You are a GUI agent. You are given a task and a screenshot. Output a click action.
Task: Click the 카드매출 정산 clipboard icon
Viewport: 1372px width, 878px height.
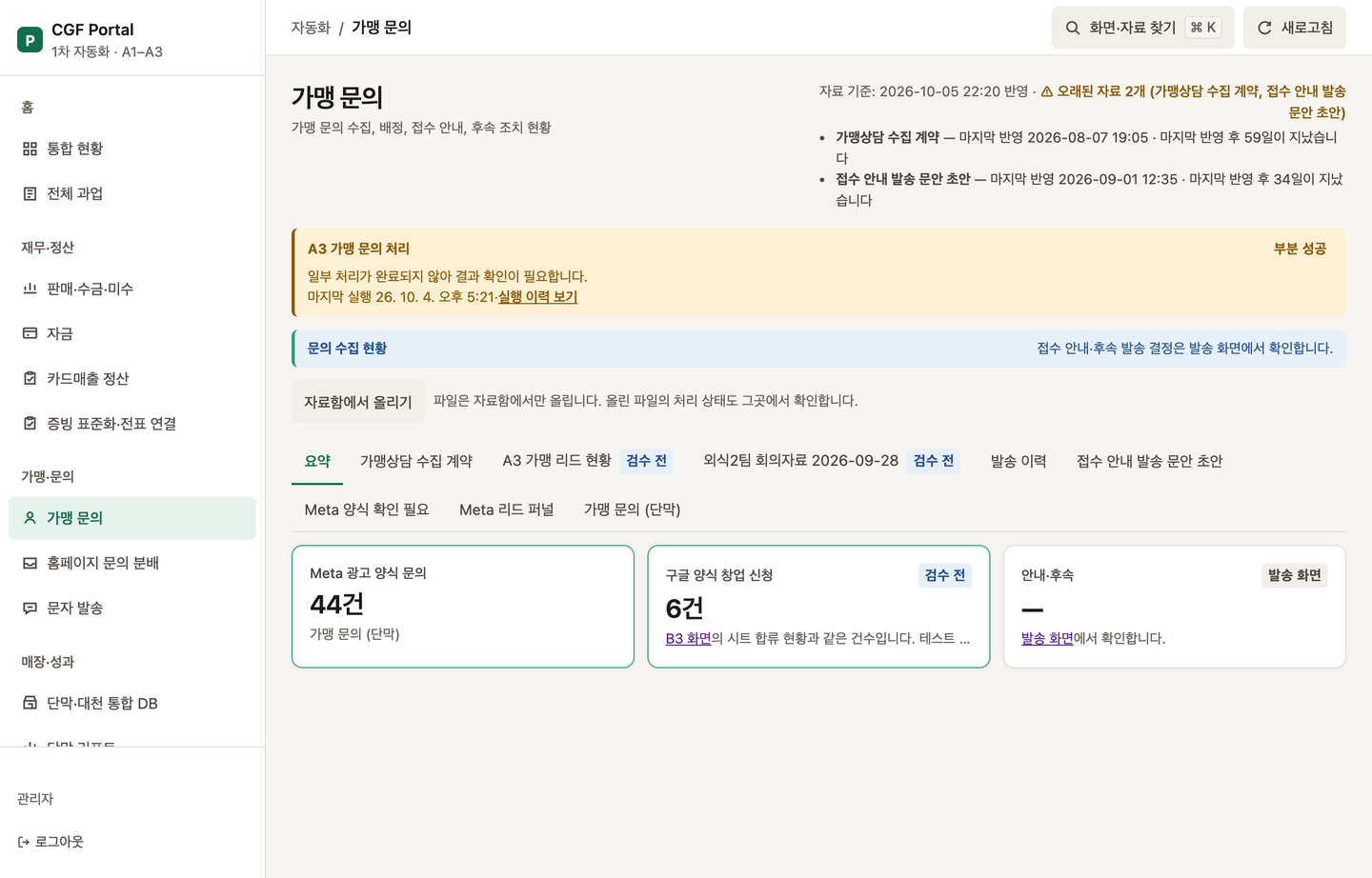pyautogui.click(x=30, y=378)
